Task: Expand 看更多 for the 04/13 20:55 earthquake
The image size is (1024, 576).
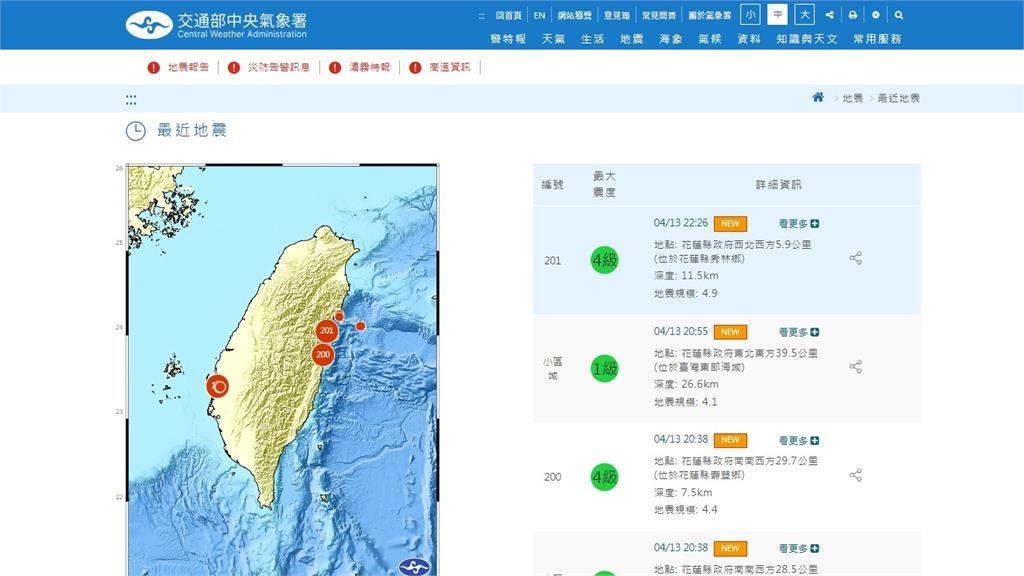Action: pos(798,332)
